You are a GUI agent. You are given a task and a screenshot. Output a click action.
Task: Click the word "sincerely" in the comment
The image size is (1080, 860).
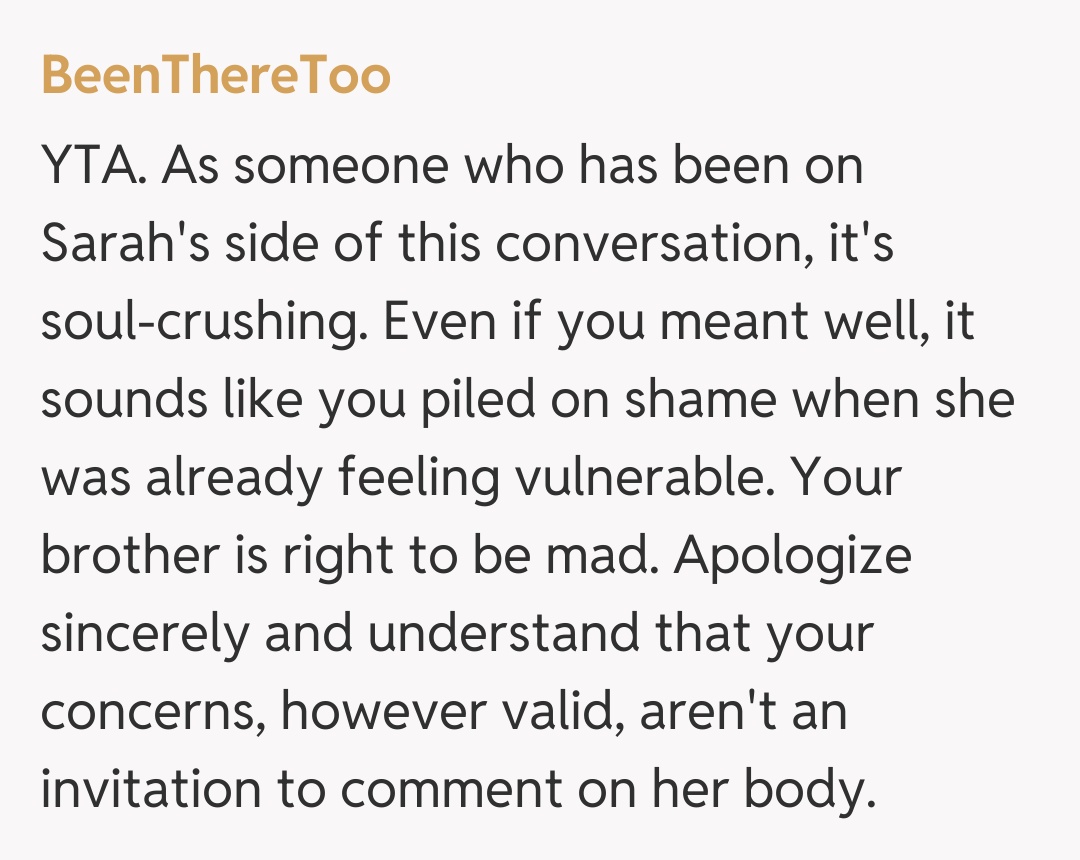(145, 635)
